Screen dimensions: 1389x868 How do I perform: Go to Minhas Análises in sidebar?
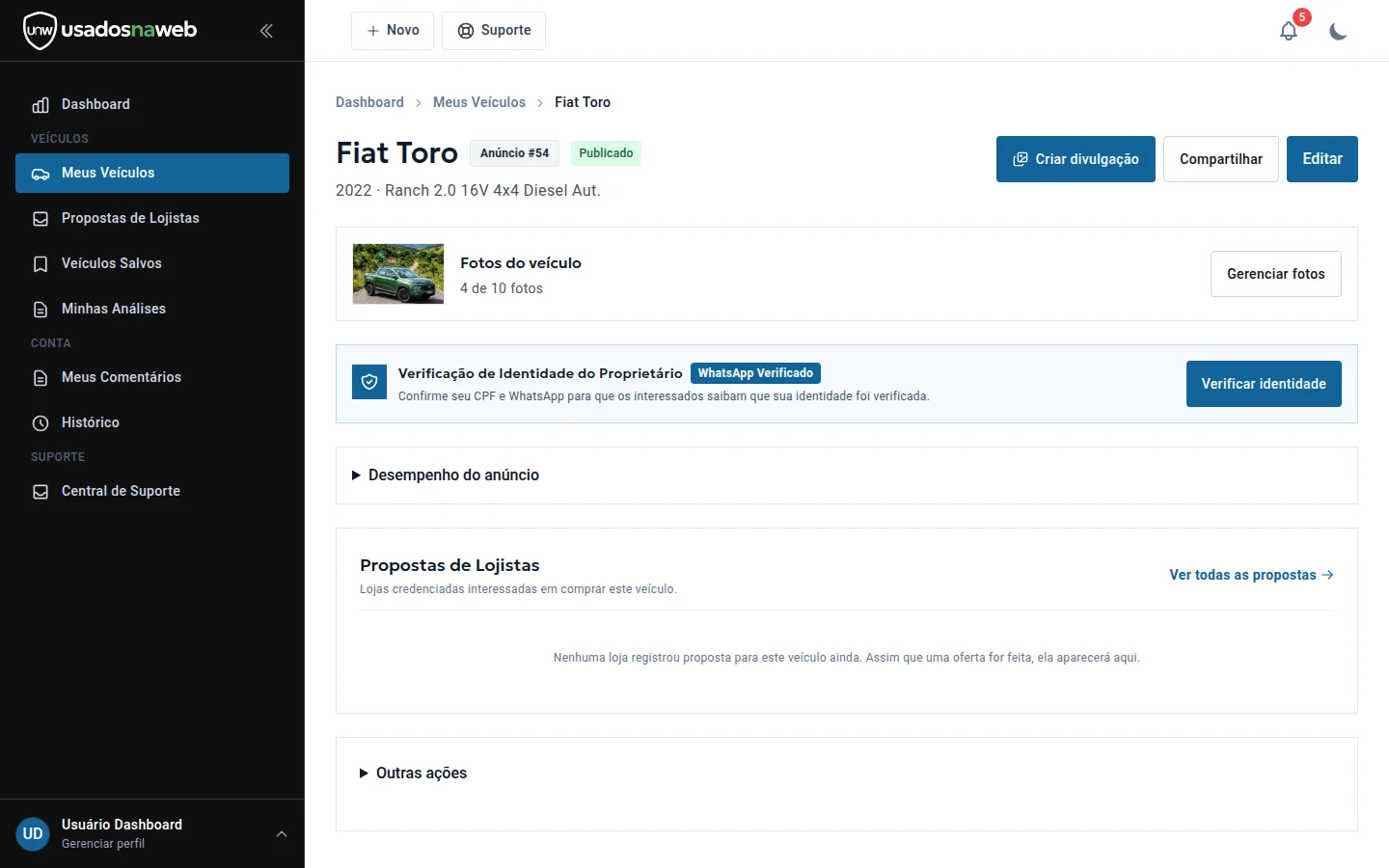(152, 309)
